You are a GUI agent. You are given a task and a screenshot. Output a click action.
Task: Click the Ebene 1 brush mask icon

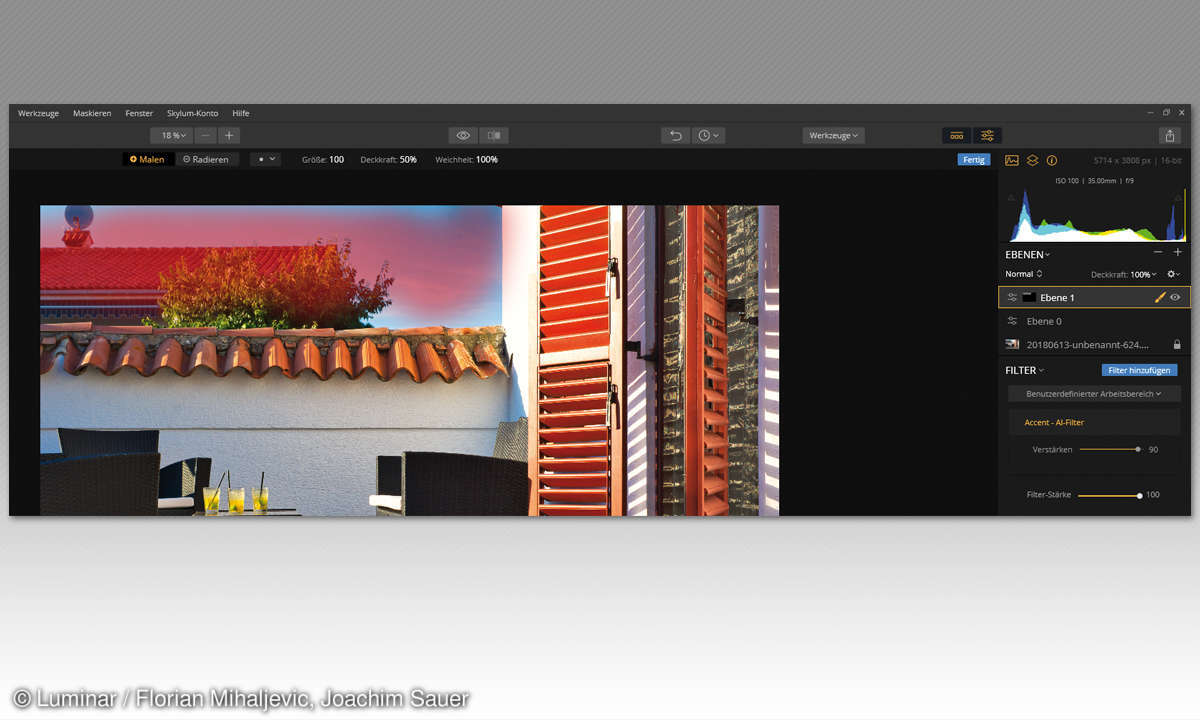click(x=1160, y=297)
